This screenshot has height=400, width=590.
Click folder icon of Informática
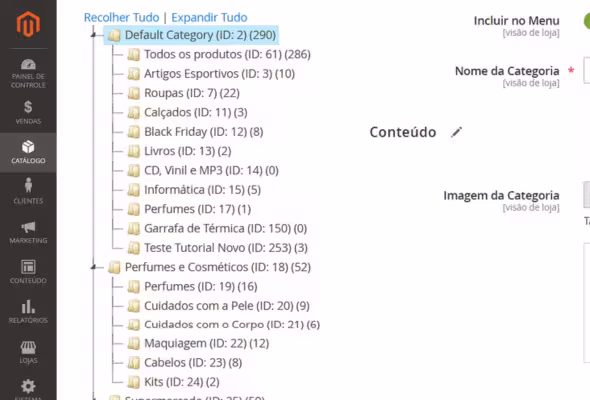[134, 190]
